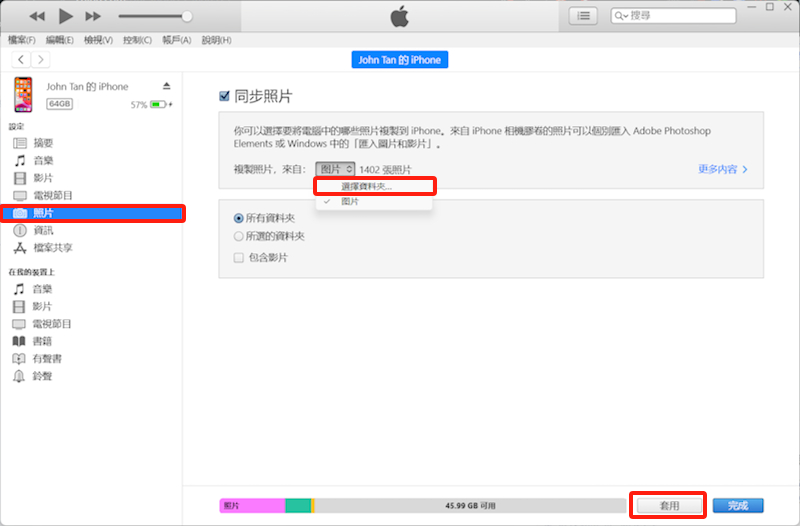Select the 所有資料夾 radio button
This screenshot has width=800, height=526.
click(238, 218)
